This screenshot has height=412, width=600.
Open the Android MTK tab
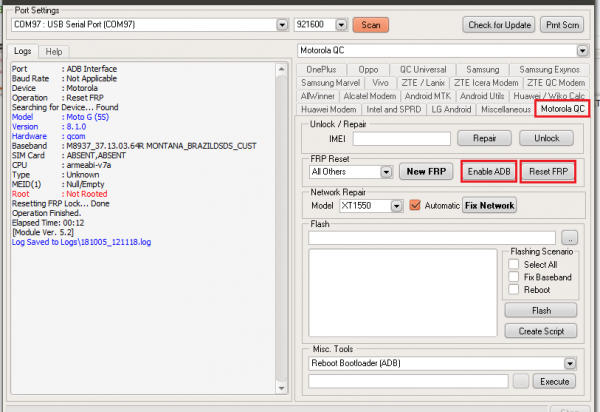coord(428,96)
